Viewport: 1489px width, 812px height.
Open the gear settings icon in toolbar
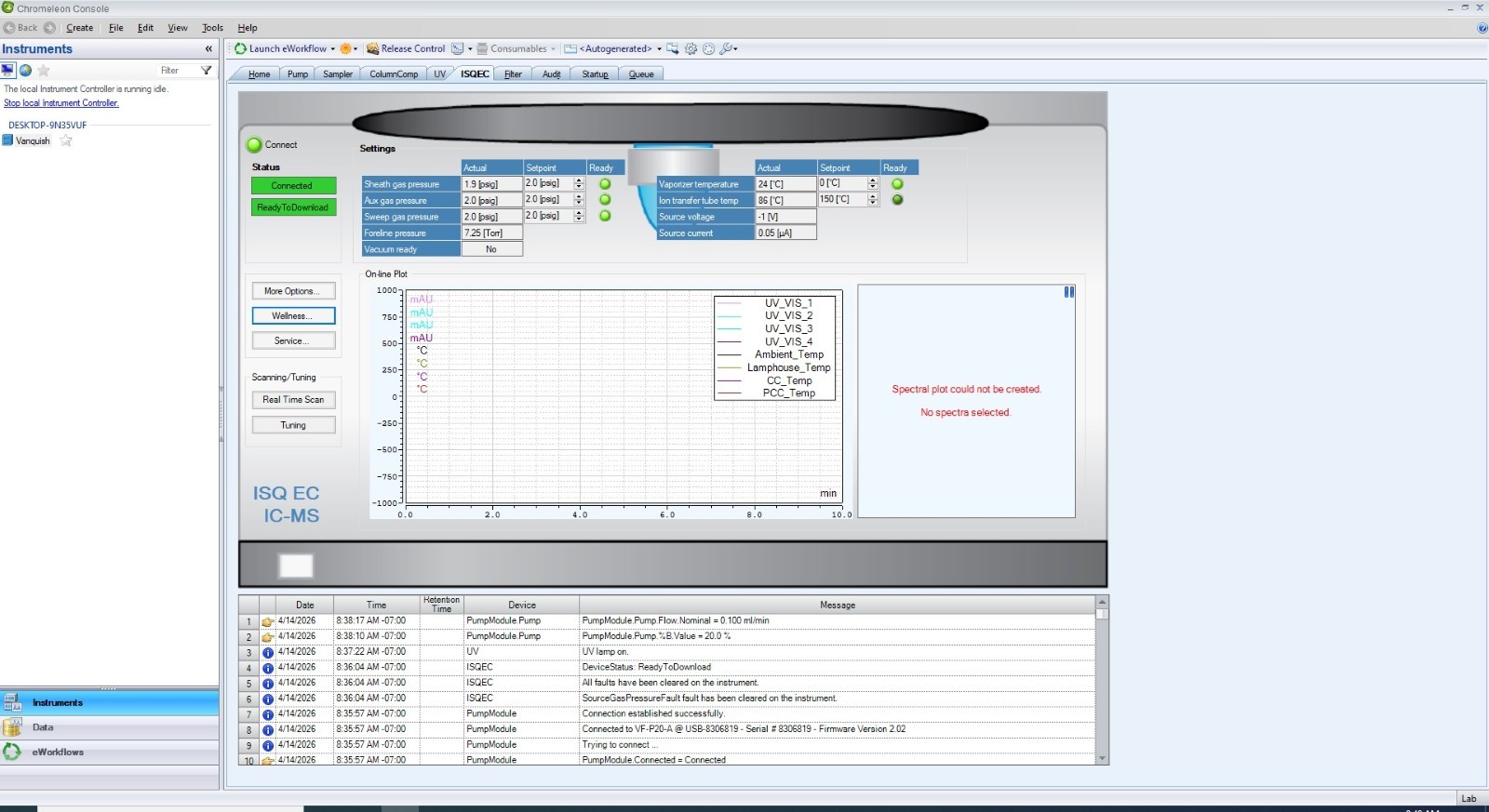pos(691,48)
